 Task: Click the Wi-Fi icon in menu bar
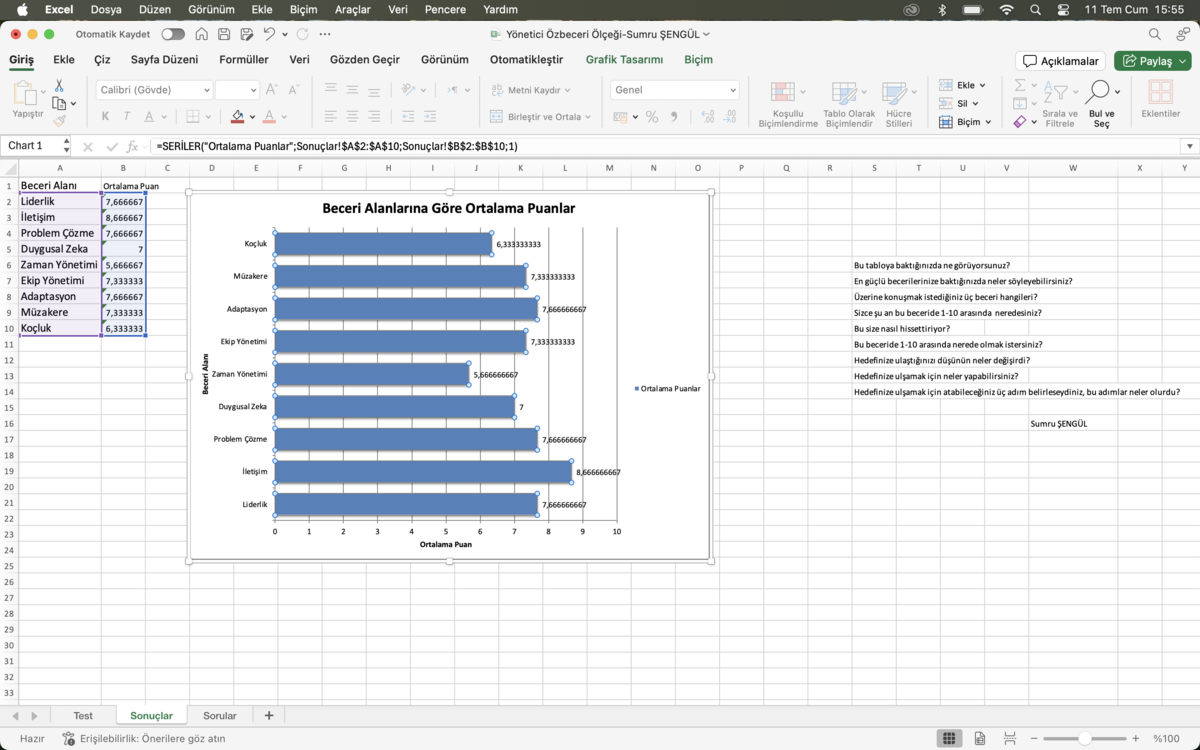tap(1006, 9)
